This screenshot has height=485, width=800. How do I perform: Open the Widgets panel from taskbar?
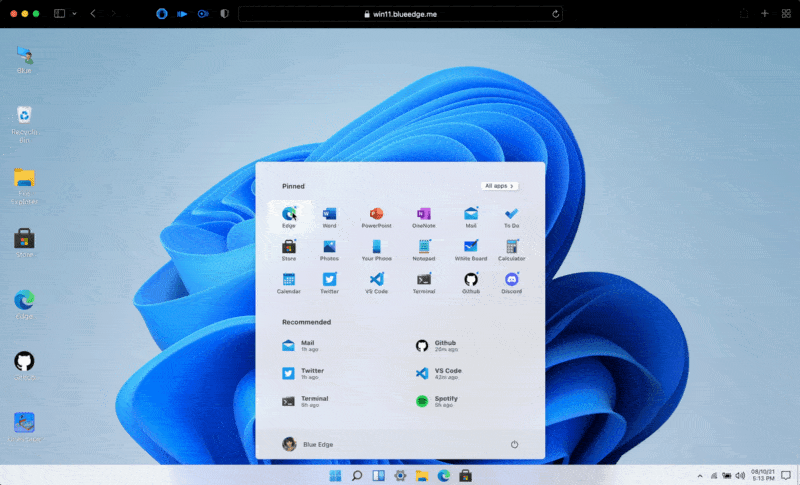pos(379,475)
